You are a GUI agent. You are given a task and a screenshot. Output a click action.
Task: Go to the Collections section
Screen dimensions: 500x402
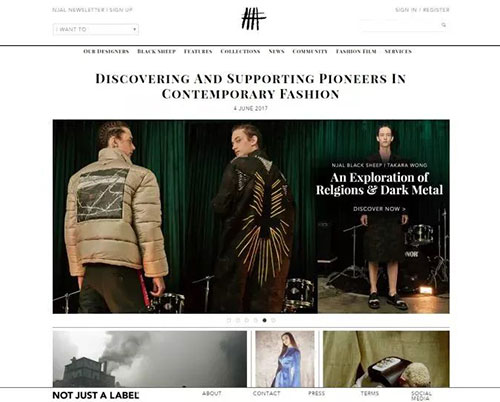point(240,51)
